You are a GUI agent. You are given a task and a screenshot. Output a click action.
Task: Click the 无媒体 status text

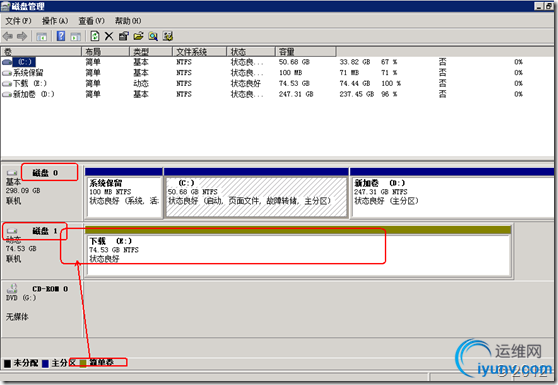click(x=17, y=317)
